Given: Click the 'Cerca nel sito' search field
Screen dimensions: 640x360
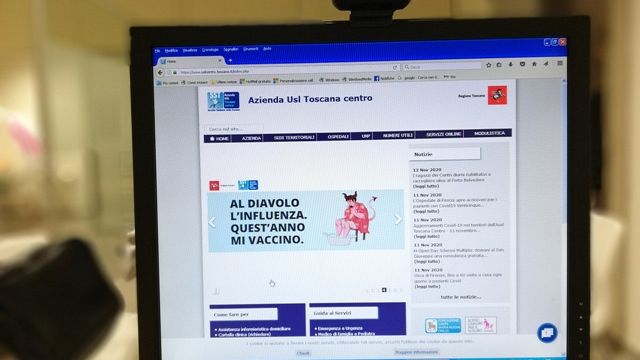Looking at the screenshot, I should pos(233,129).
